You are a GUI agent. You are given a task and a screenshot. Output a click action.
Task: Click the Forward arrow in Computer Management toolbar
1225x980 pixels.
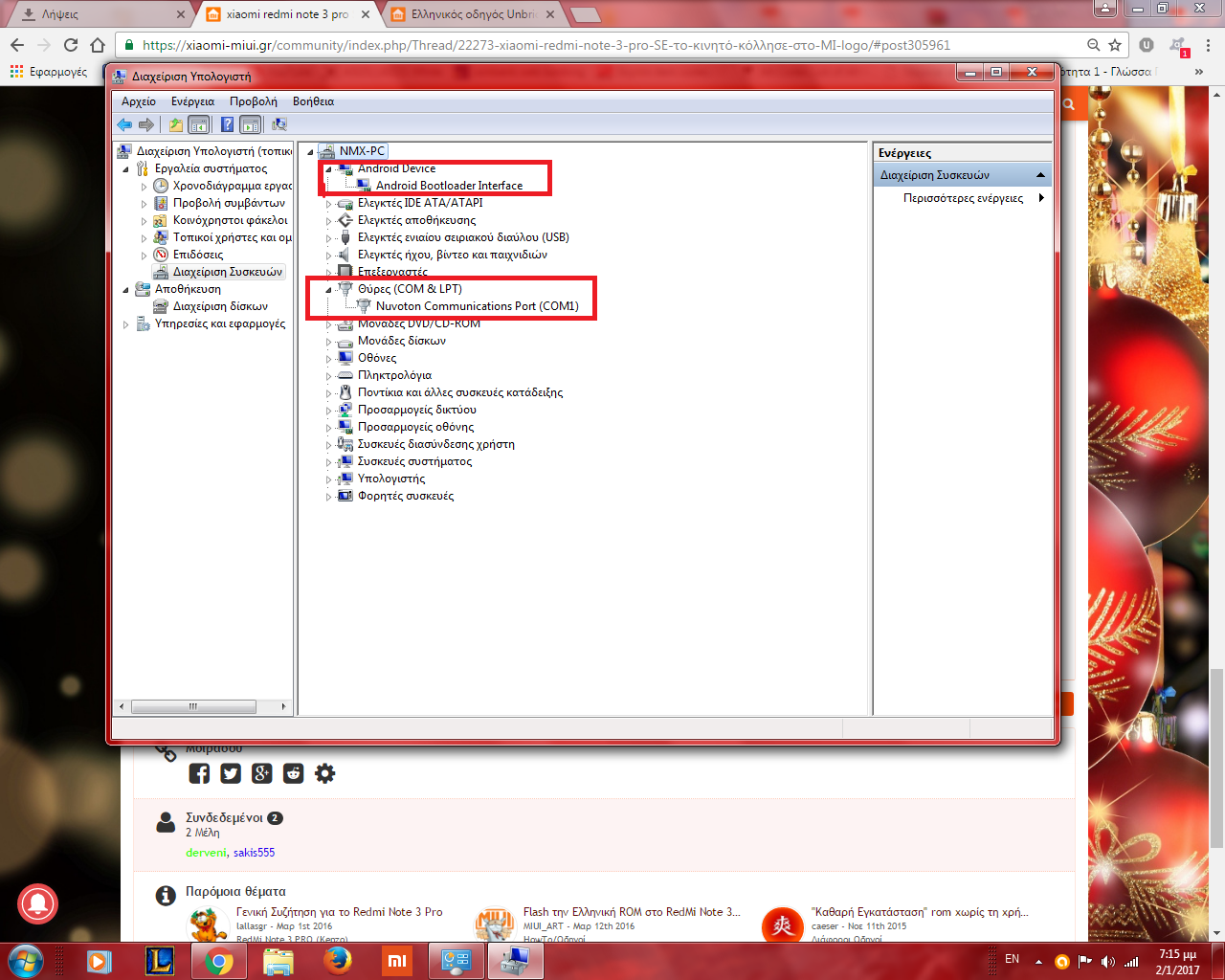[146, 124]
